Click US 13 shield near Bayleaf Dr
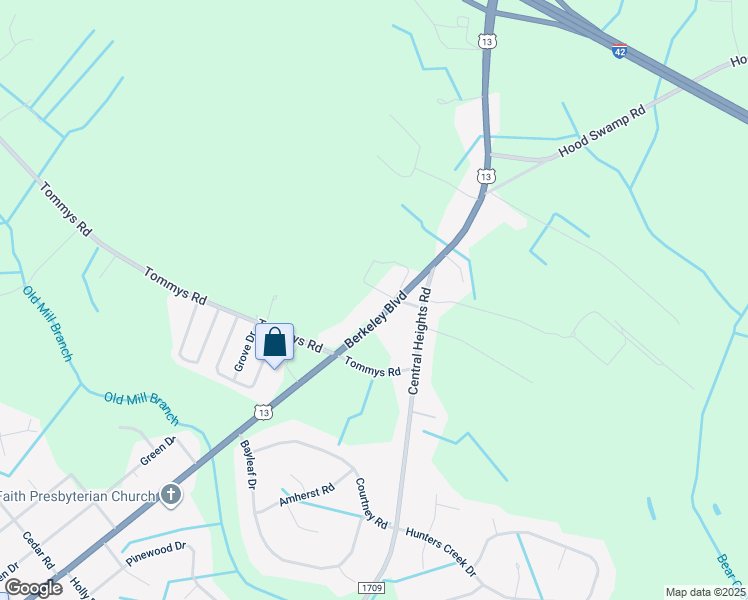The height and width of the screenshot is (600, 748). [x=263, y=412]
